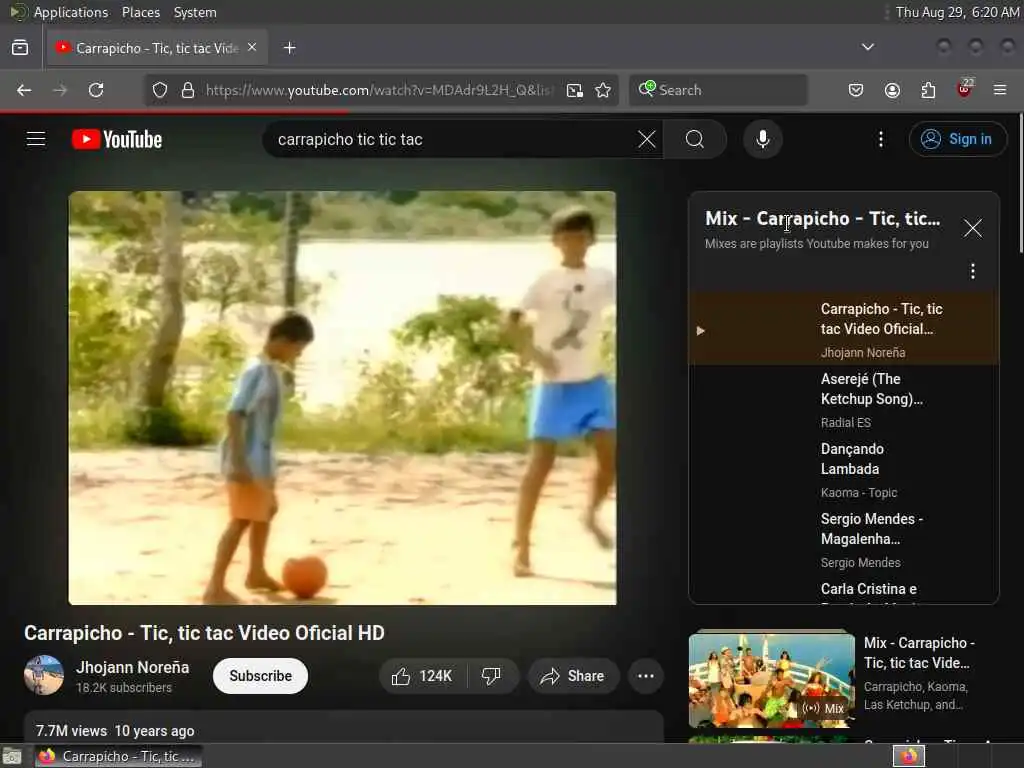The image size is (1024, 768).
Task: Expand the list all tabs dropdown
Action: click(867, 47)
